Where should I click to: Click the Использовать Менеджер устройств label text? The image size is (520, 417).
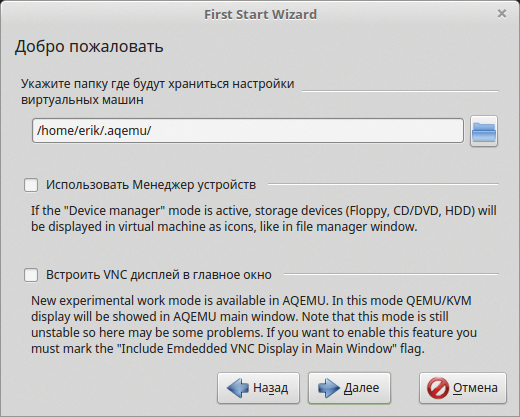point(151,185)
